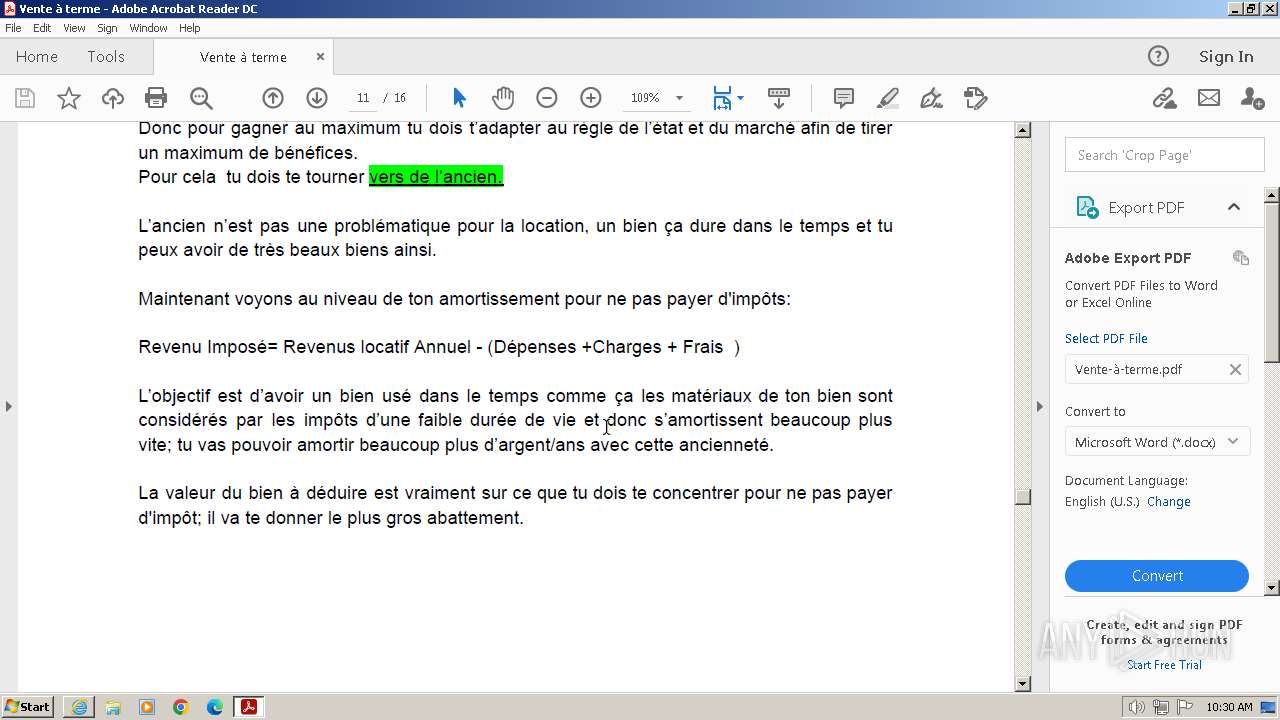The width and height of the screenshot is (1280, 720).
Task: Open the Window menu
Action: click(x=148, y=28)
